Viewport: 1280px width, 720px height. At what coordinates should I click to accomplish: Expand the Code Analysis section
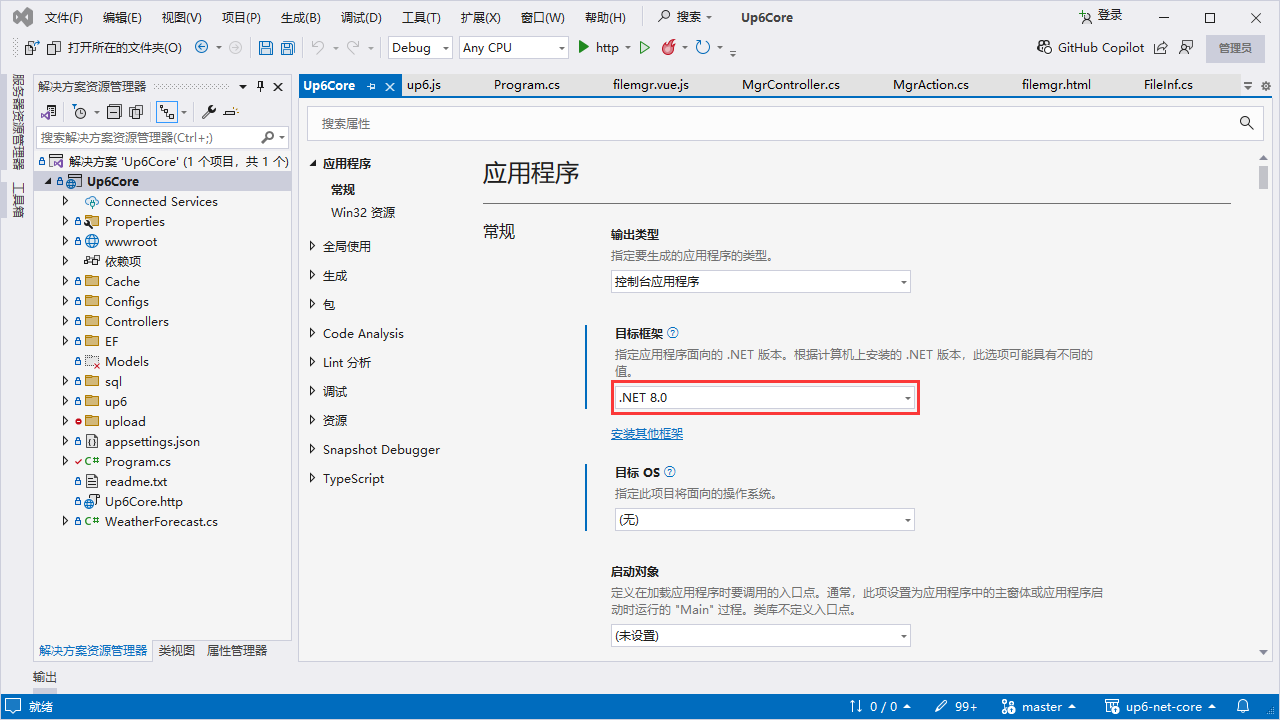313,333
